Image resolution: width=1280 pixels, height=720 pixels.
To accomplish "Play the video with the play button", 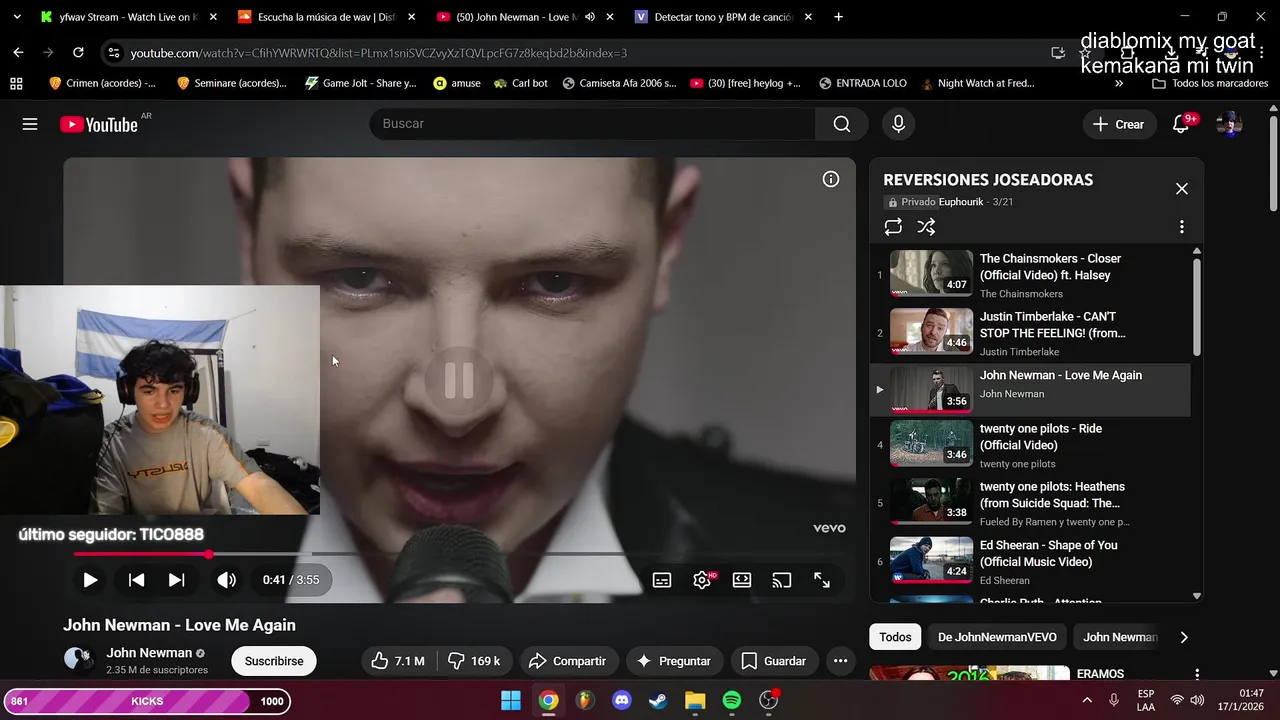I will click(90, 580).
